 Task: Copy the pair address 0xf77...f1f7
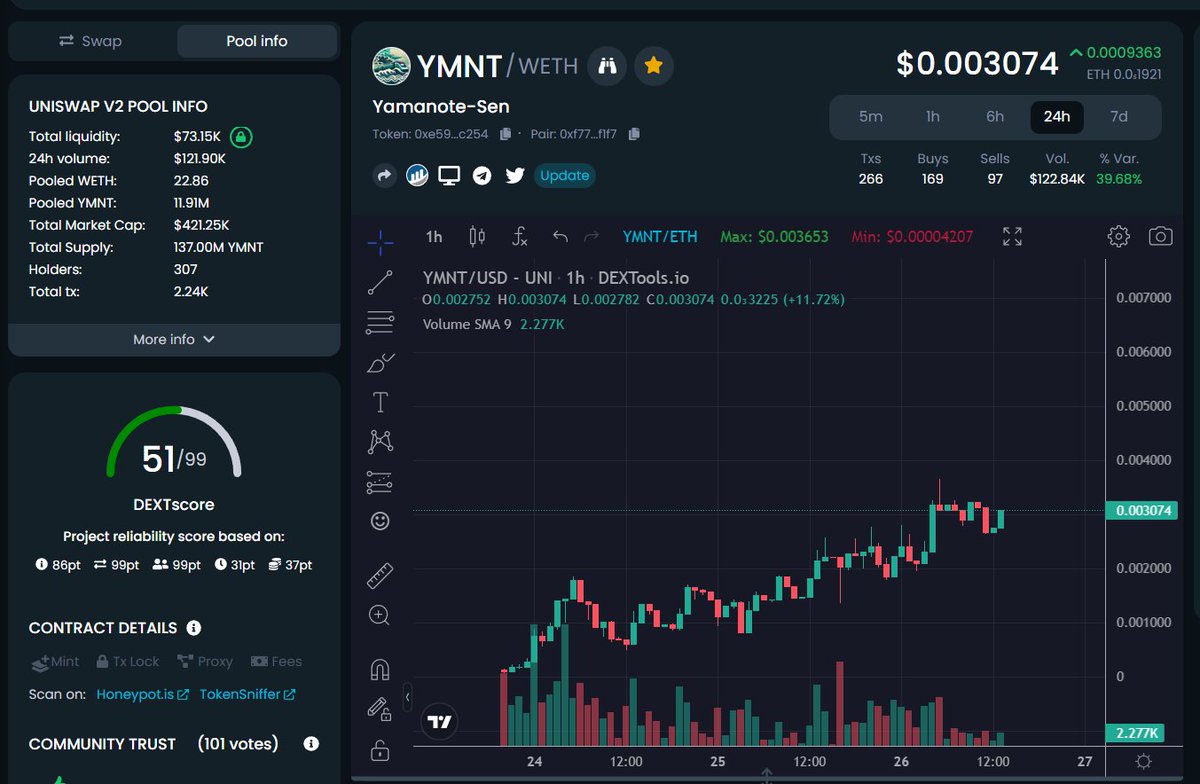point(634,134)
